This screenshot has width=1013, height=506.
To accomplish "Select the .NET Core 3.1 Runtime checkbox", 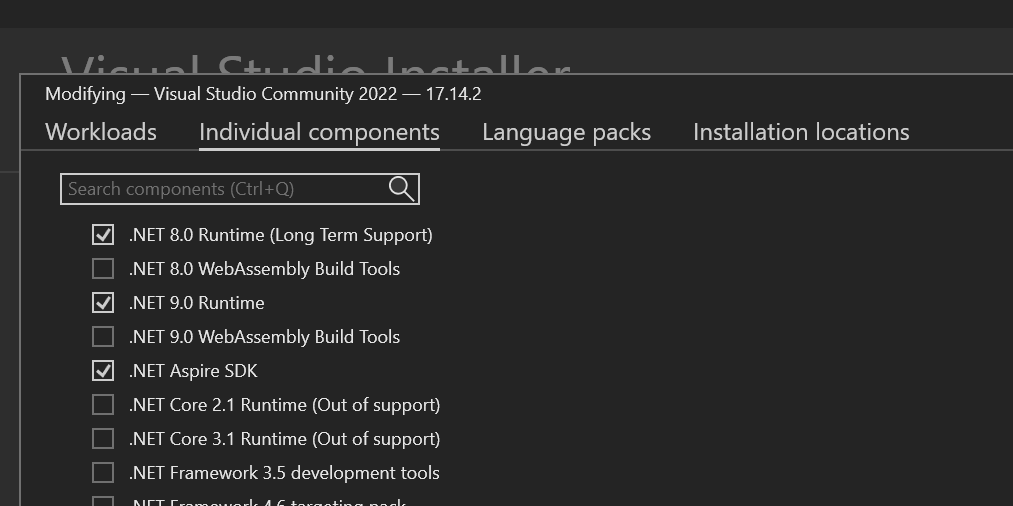I will click(103, 439).
